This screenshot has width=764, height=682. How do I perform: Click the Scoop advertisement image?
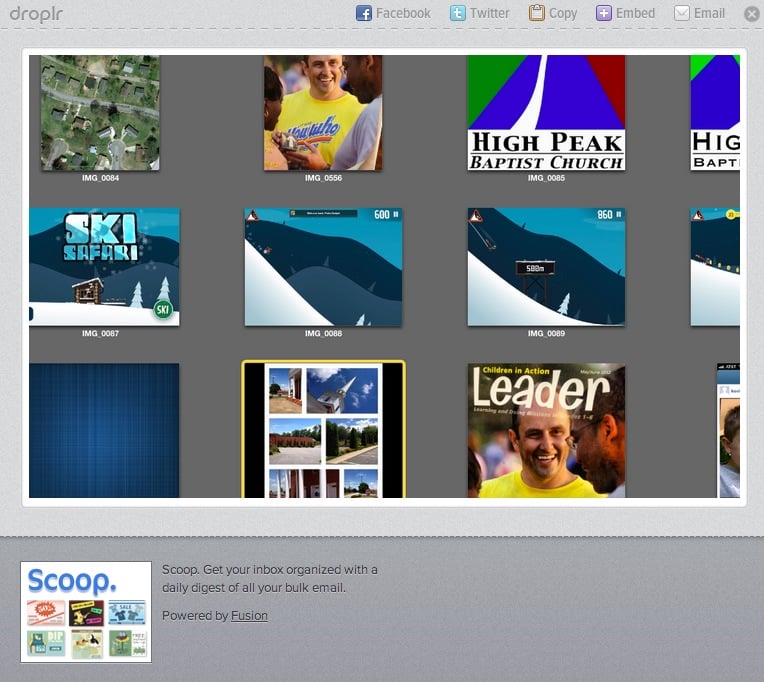(x=86, y=612)
